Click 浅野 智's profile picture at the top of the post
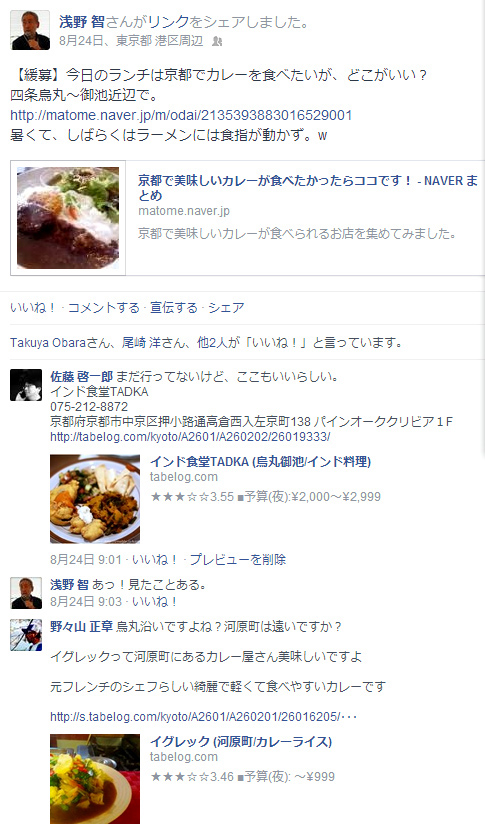This screenshot has height=837, width=485. coord(30,30)
